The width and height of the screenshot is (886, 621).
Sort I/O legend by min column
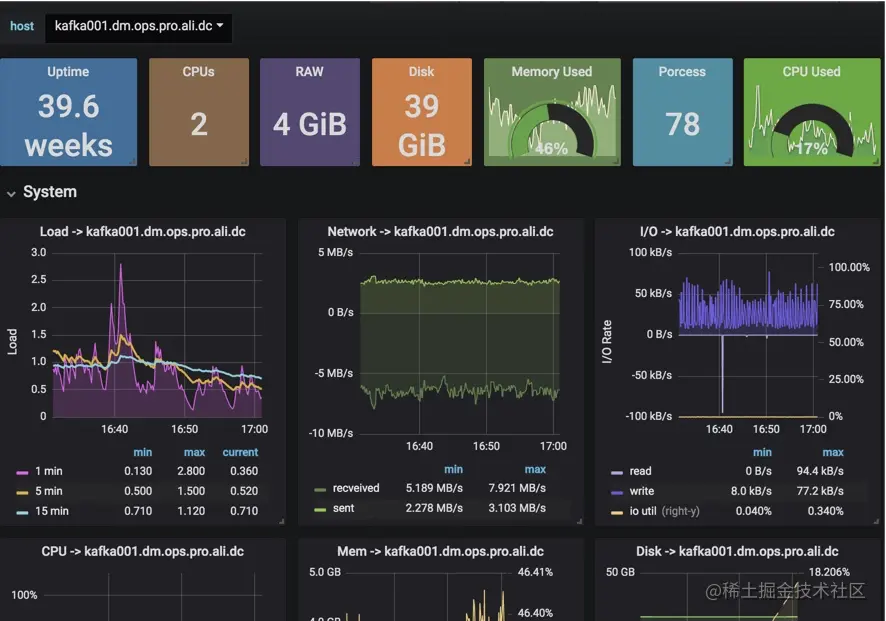[x=762, y=452]
